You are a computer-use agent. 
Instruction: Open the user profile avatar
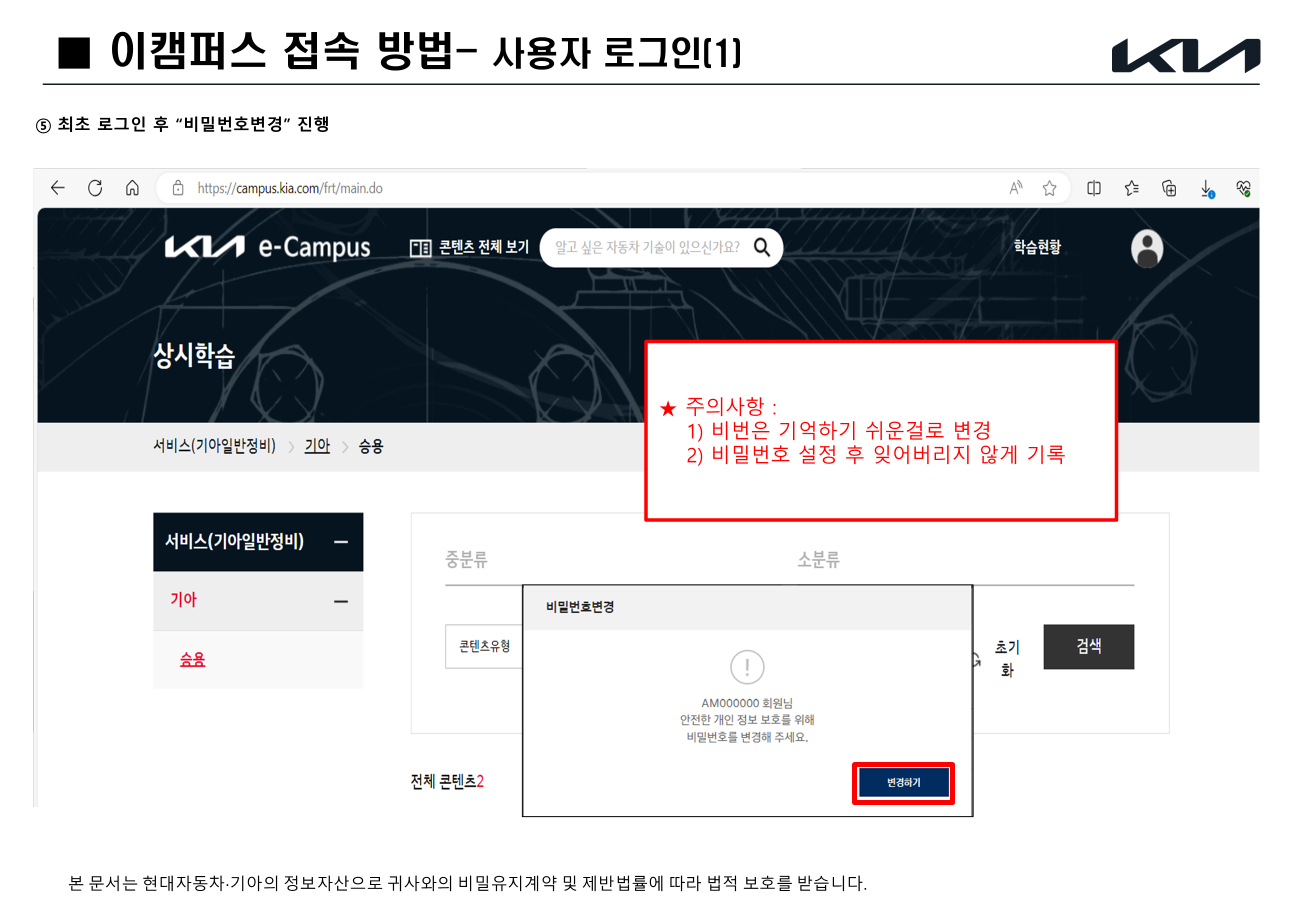1147,249
